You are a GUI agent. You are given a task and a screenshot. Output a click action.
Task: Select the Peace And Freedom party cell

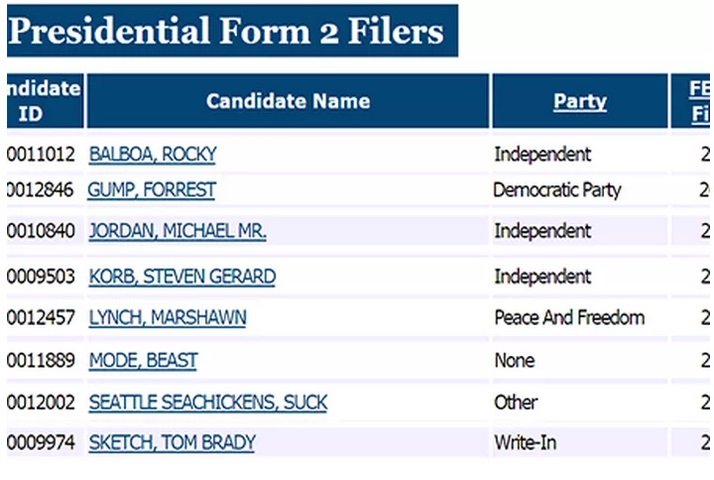point(569,318)
